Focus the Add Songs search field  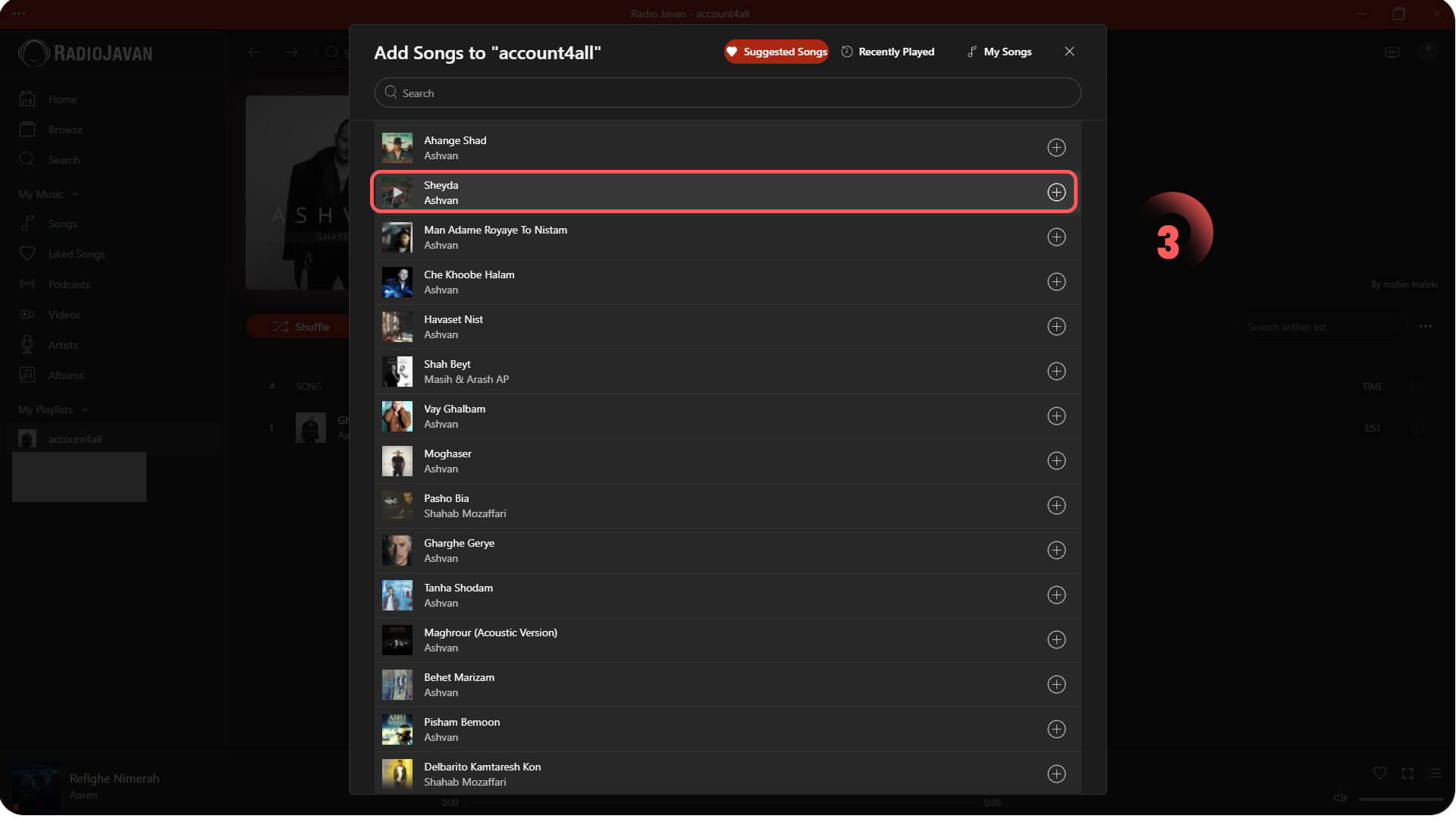coord(727,93)
